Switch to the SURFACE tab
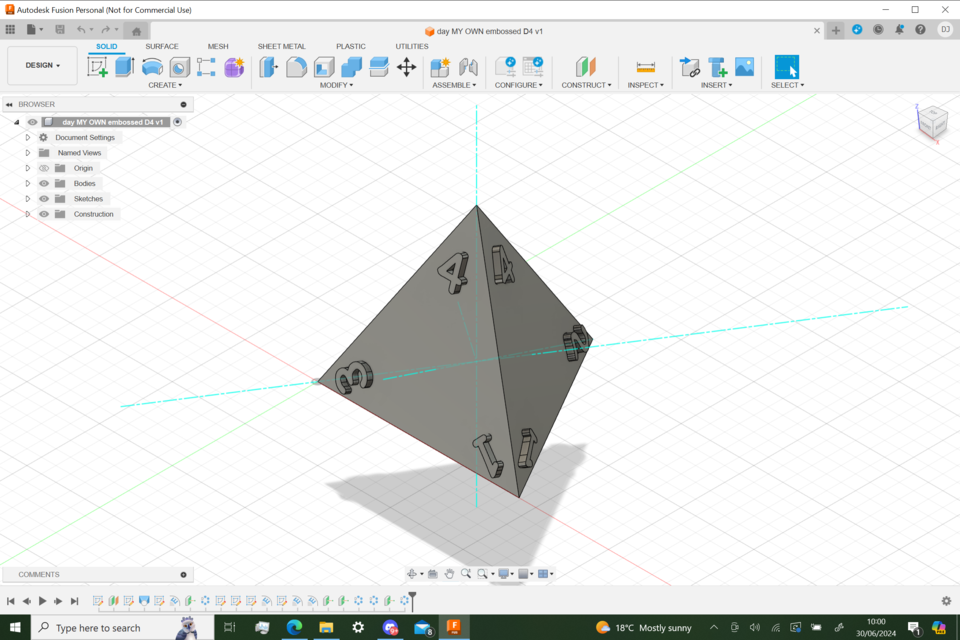Viewport: 960px width, 640px height. click(x=162, y=46)
